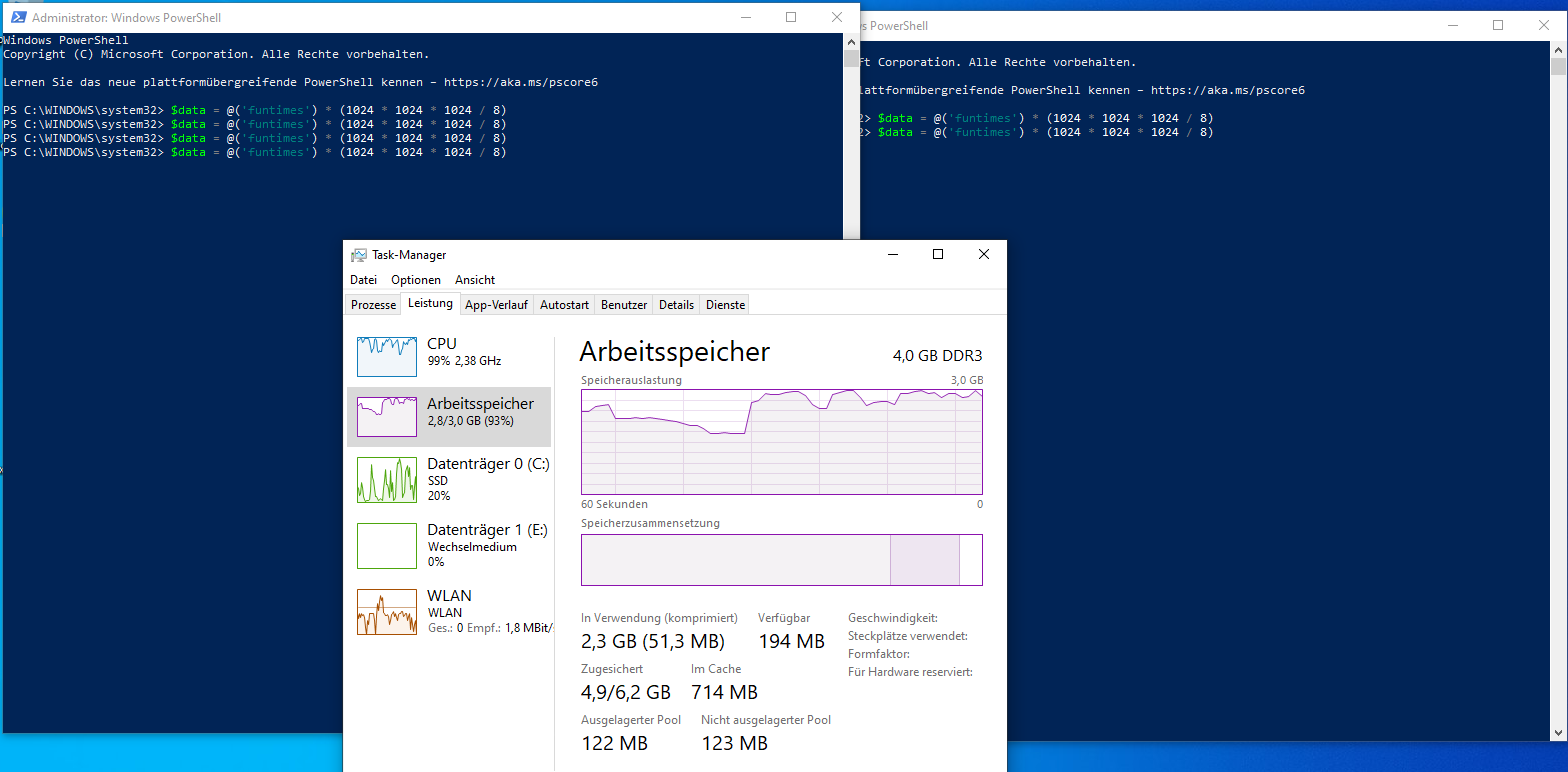This screenshot has width=1568, height=772.
Task: Click the Speicherzusammensetzung memory composition bar
Action: [x=782, y=559]
